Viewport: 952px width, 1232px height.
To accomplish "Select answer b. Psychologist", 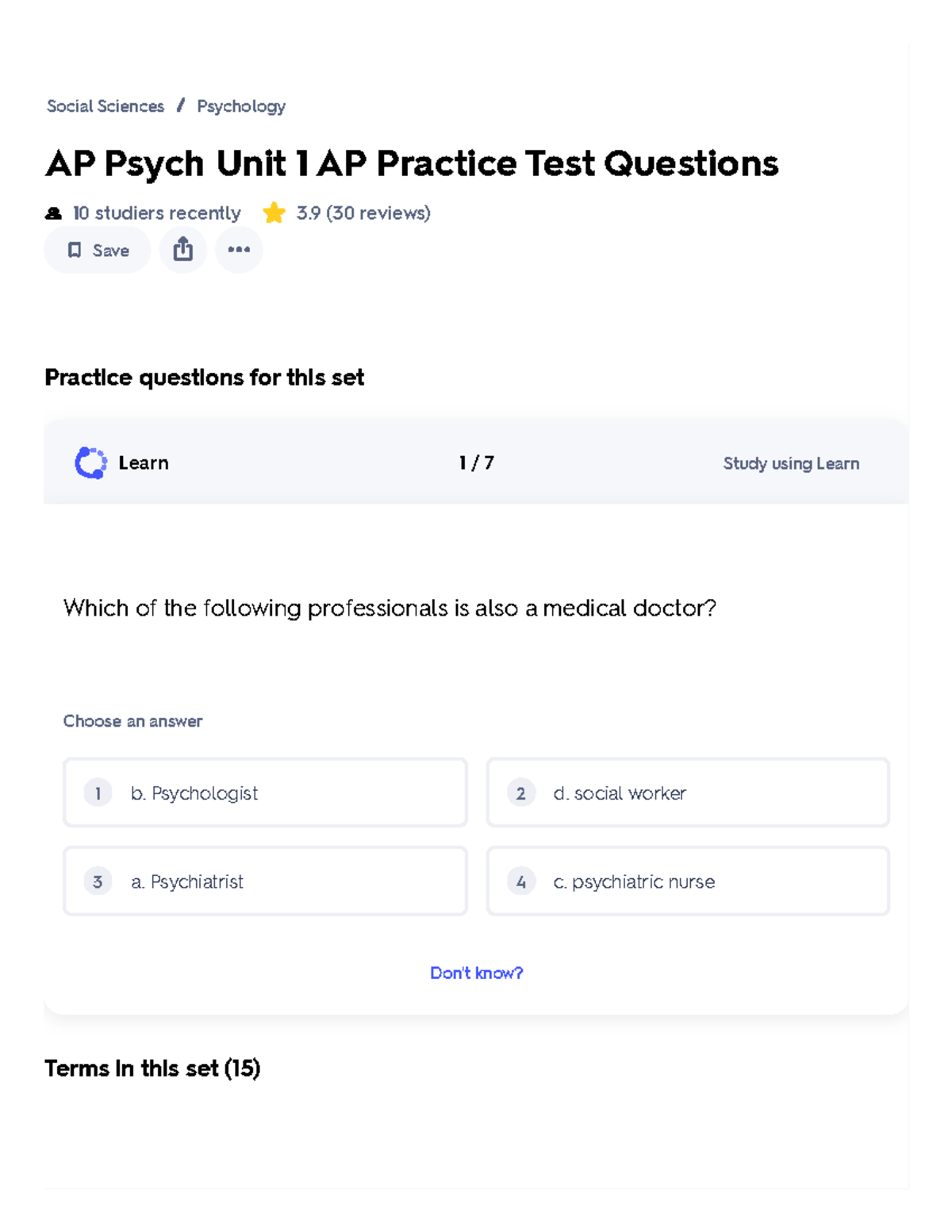I will (264, 793).
